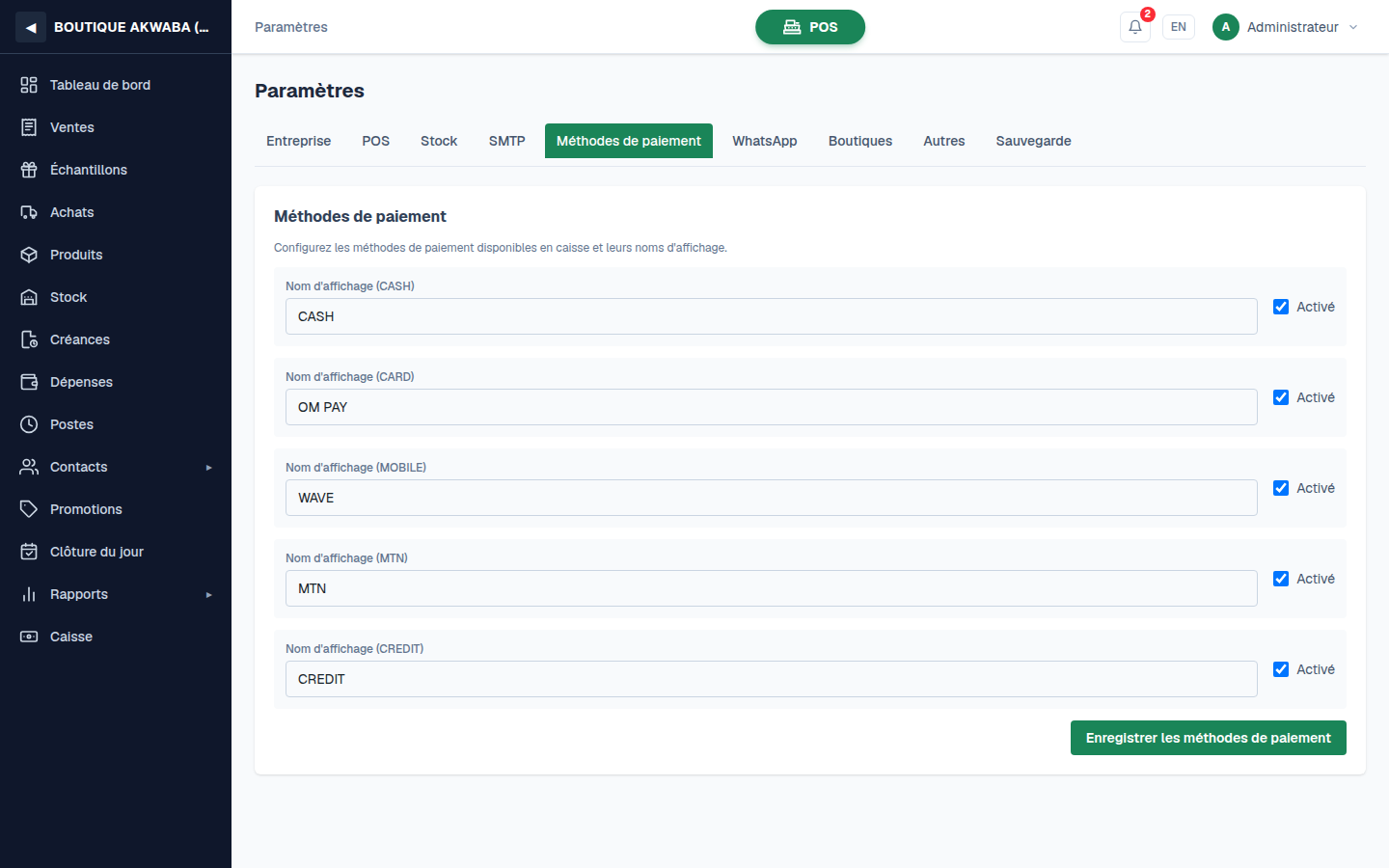Open the notifications bell
Viewport: 1389px width, 868px height.
(1135, 27)
